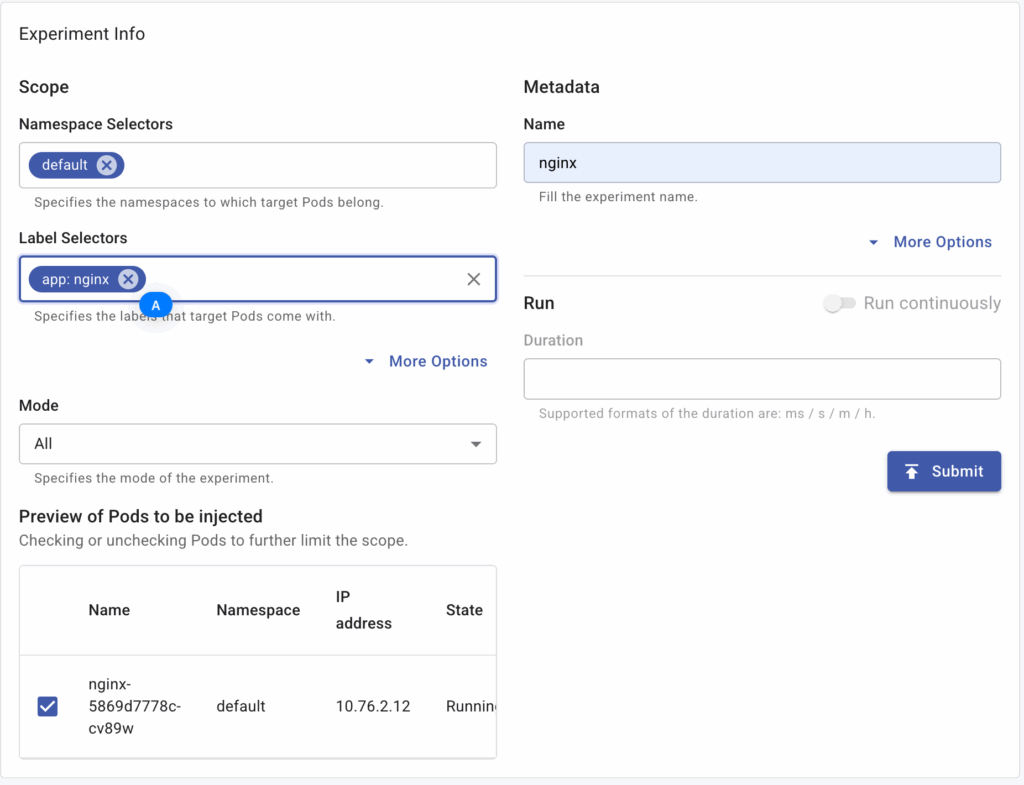Click the experiment Name field containing nginx
Viewport: 1024px width, 785px height.
[x=762, y=163]
